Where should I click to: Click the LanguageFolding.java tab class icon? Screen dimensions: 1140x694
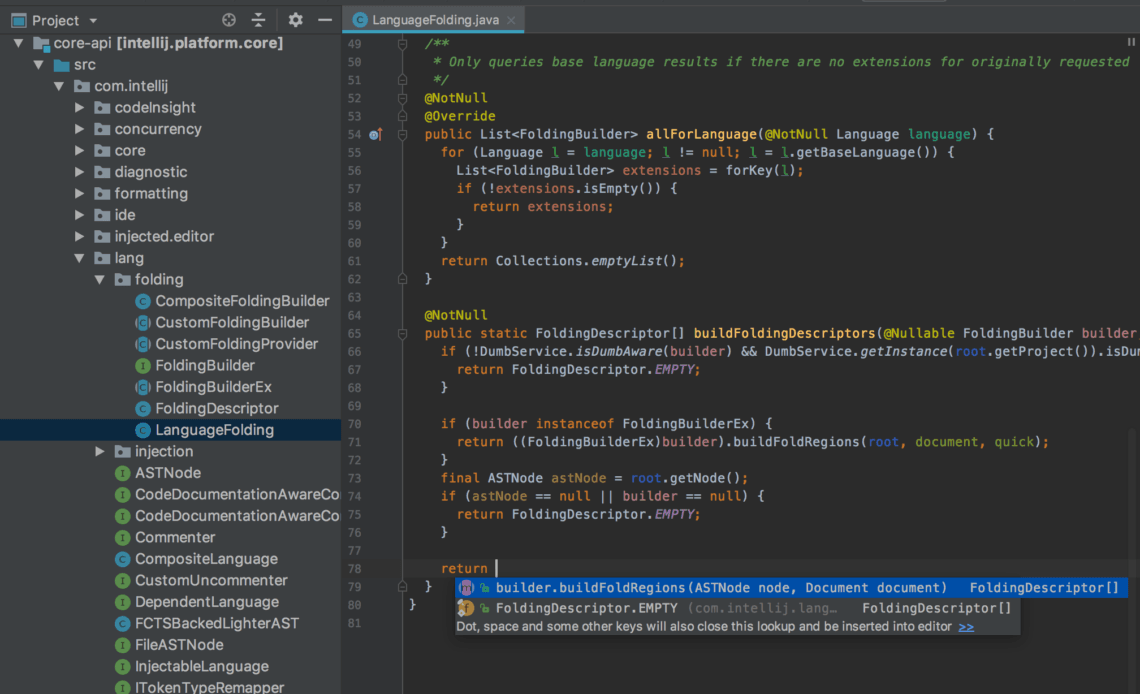pyautogui.click(x=359, y=20)
